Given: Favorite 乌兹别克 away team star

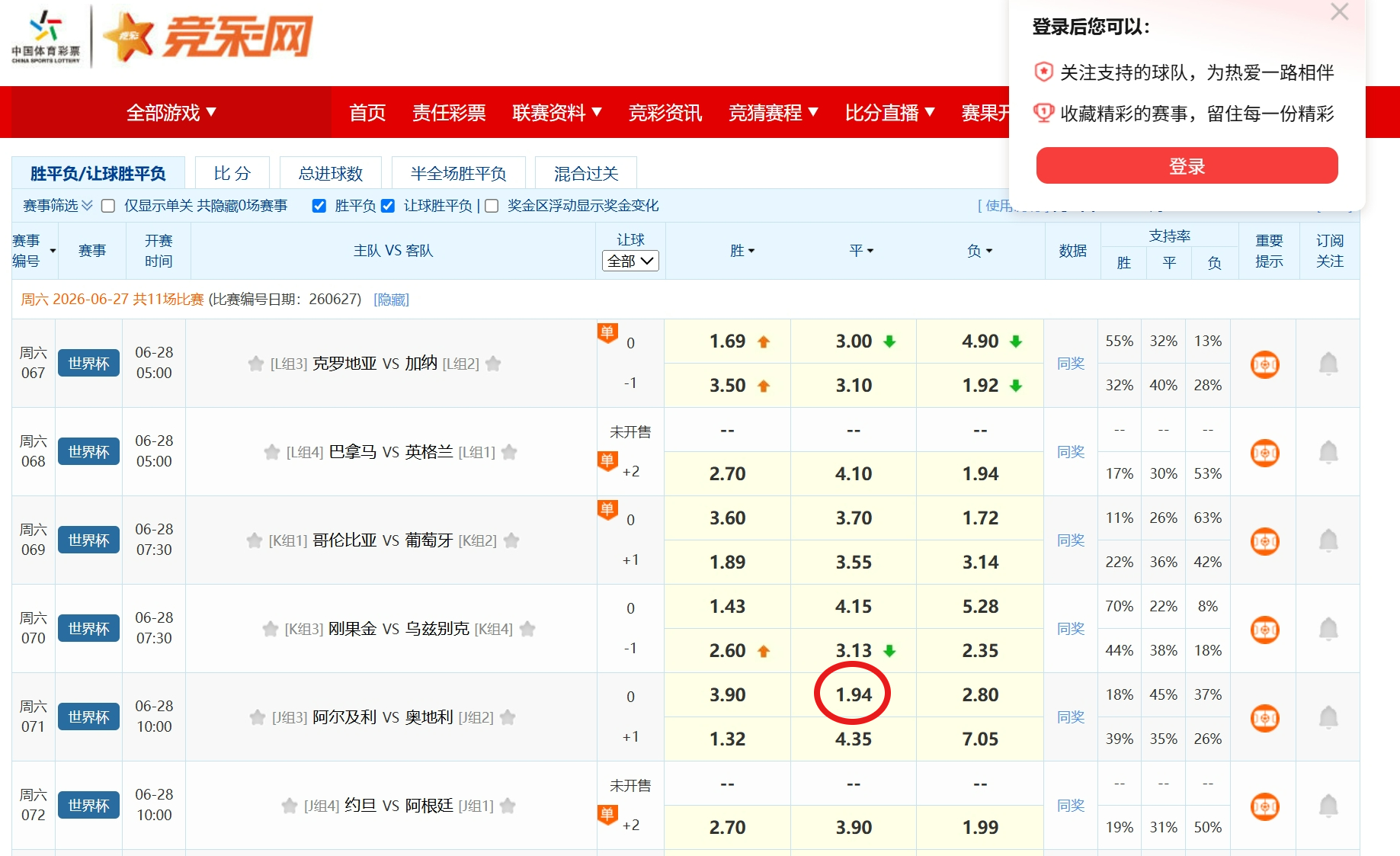Looking at the screenshot, I should tap(527, 629).
